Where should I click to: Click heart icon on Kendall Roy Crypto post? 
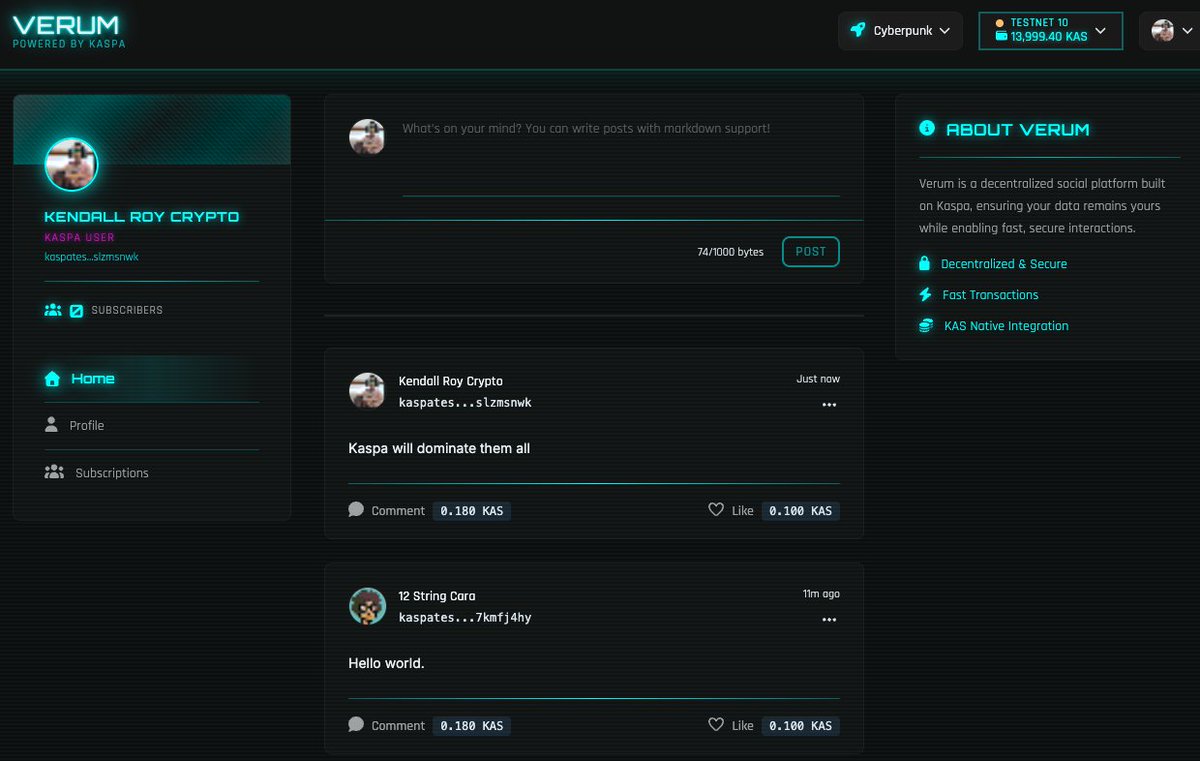(x=716, y=509)
